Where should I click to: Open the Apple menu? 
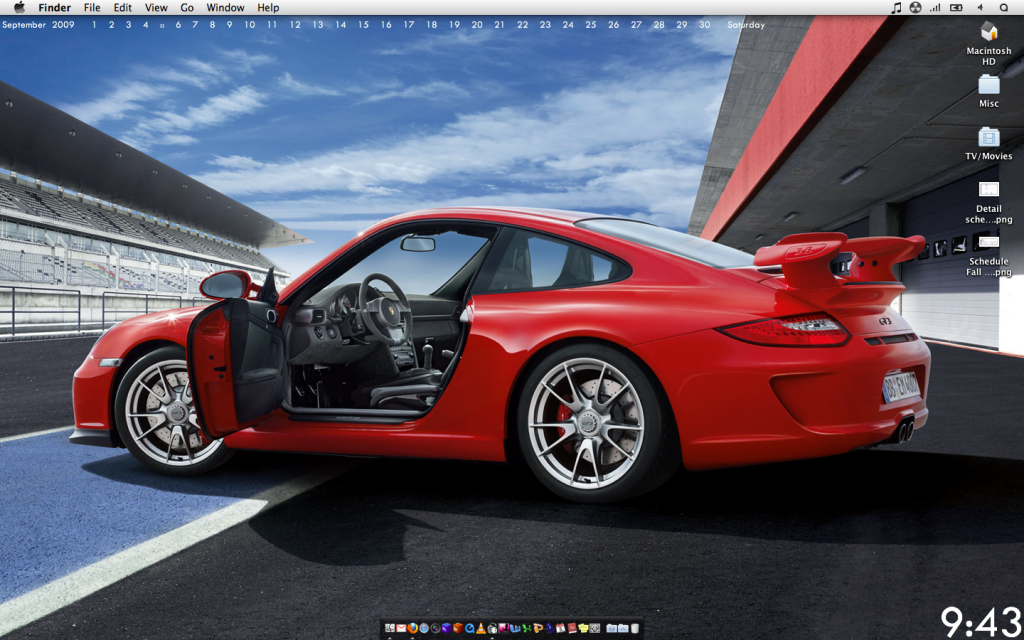click(18, 7)
